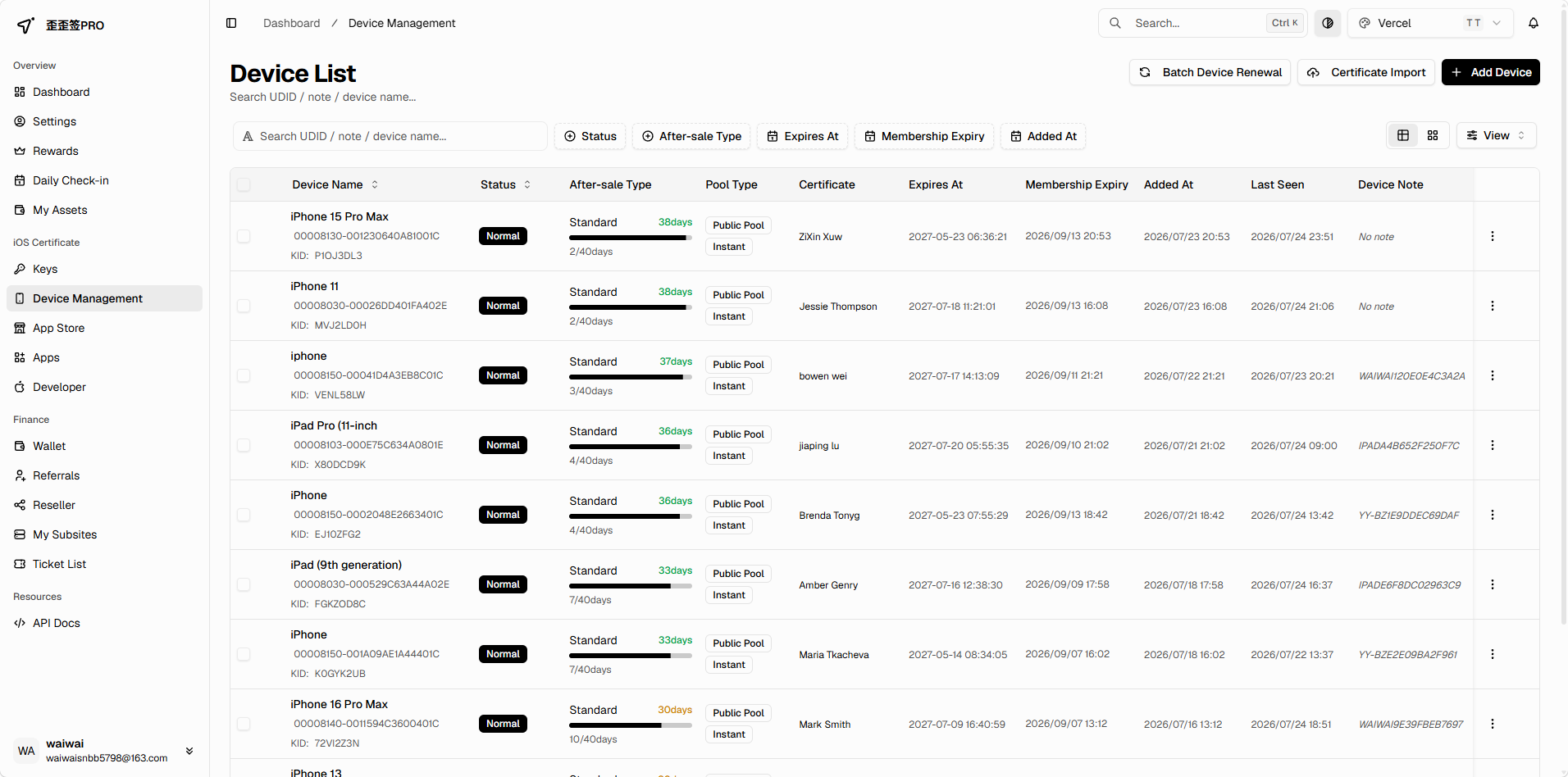Click the theme toggle icon

click(1328, 23)
